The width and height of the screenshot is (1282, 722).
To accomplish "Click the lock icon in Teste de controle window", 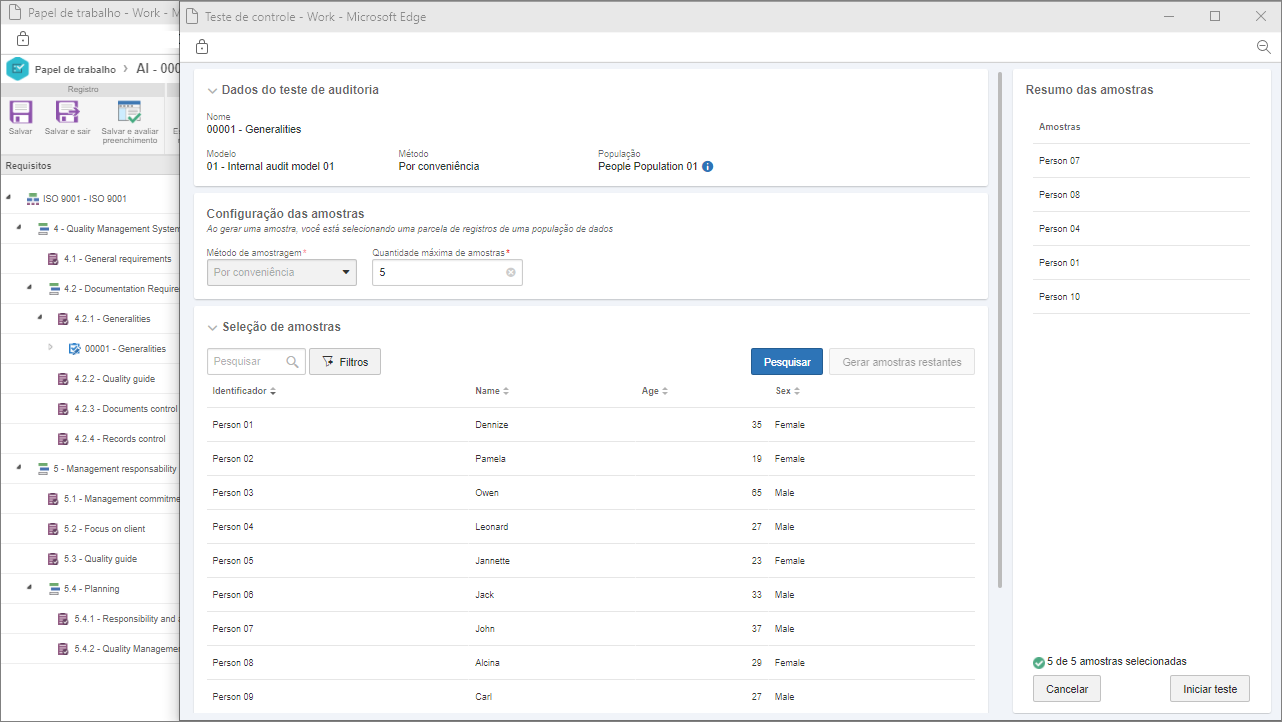I will click(202, 47).
